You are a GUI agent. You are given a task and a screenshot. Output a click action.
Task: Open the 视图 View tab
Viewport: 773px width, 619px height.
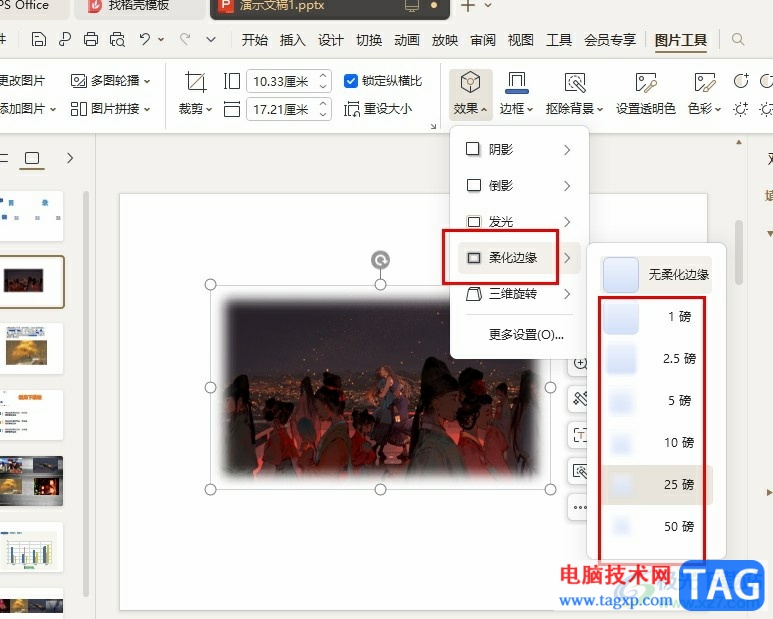[x=521, y=39]
